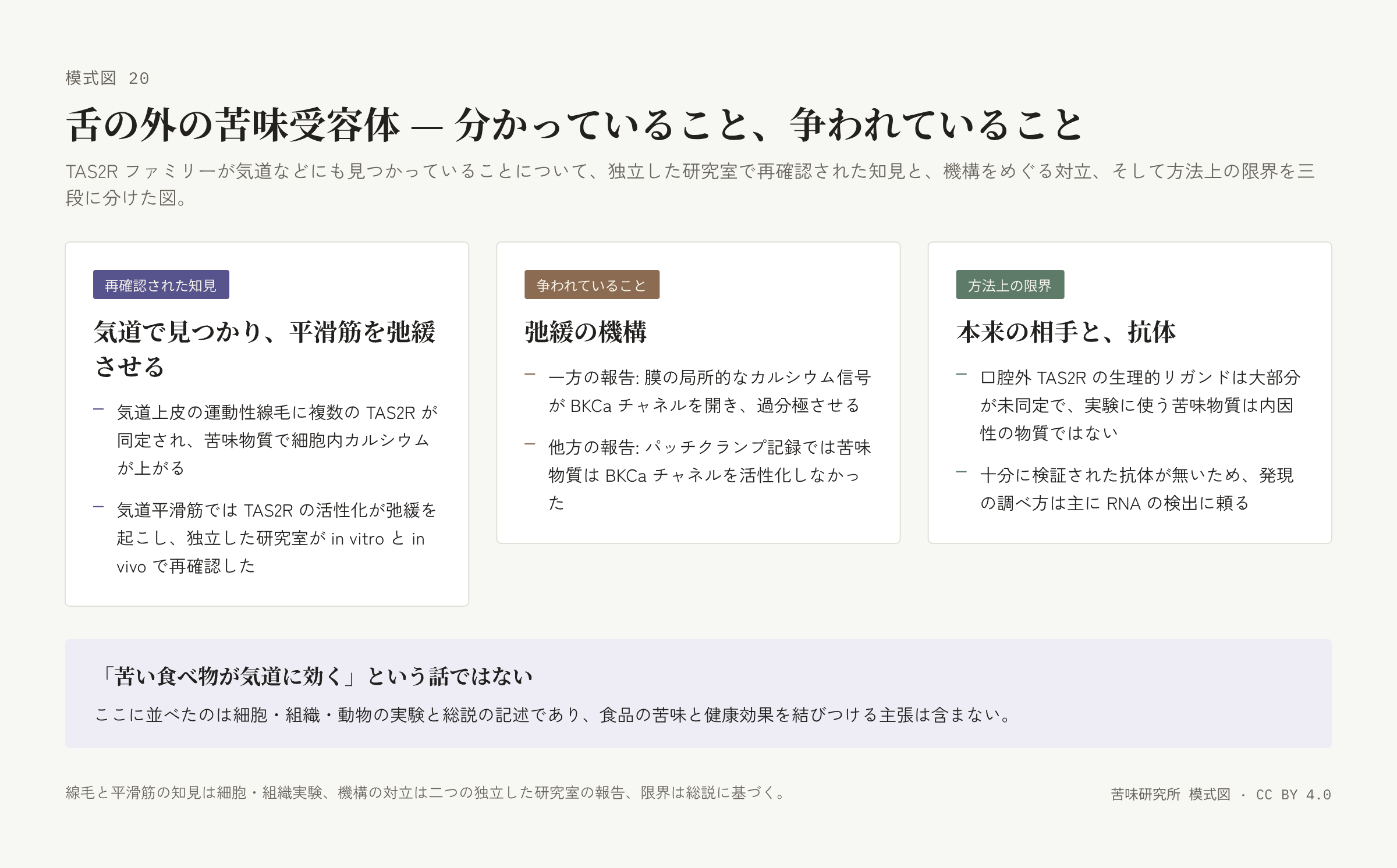Click the main title '舌の外の苦味受容体'
This screenshot has width=1397, height=868.
(x=574, y=124)
